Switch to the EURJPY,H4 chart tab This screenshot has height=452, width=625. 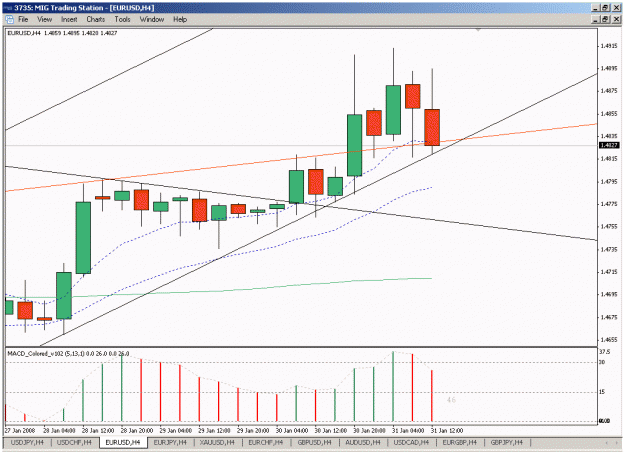click(170, 442)
